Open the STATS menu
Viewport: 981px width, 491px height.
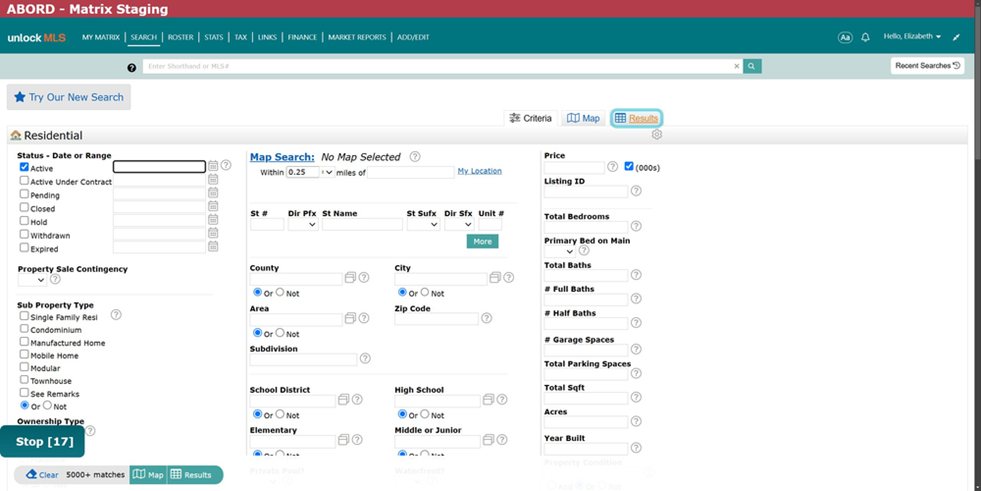[213, 38]
